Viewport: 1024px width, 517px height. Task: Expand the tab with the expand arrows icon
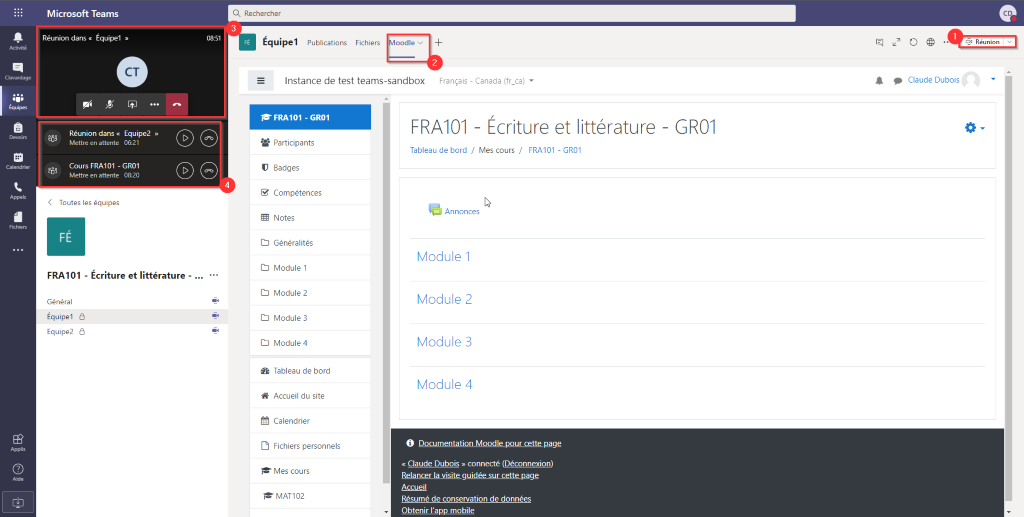[x=897, y=42]
